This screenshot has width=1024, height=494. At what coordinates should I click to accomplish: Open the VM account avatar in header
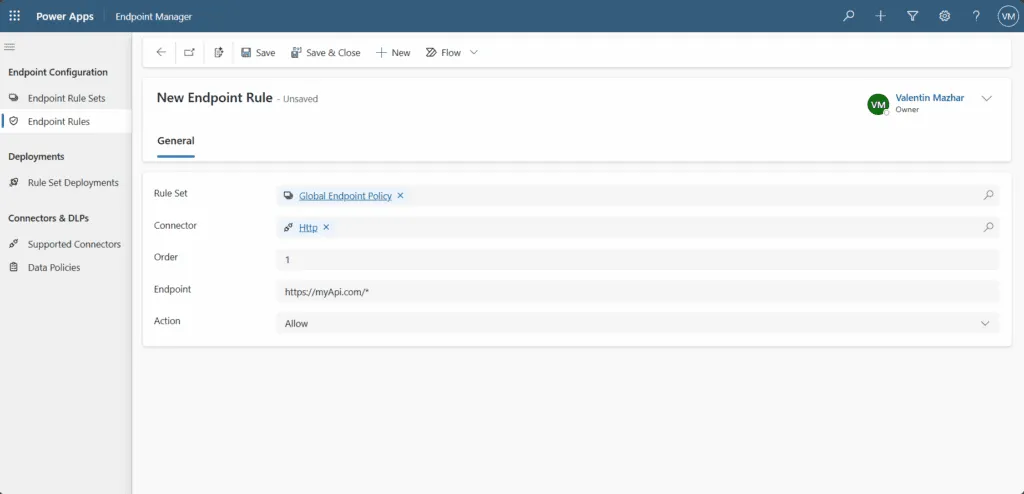1008,16
